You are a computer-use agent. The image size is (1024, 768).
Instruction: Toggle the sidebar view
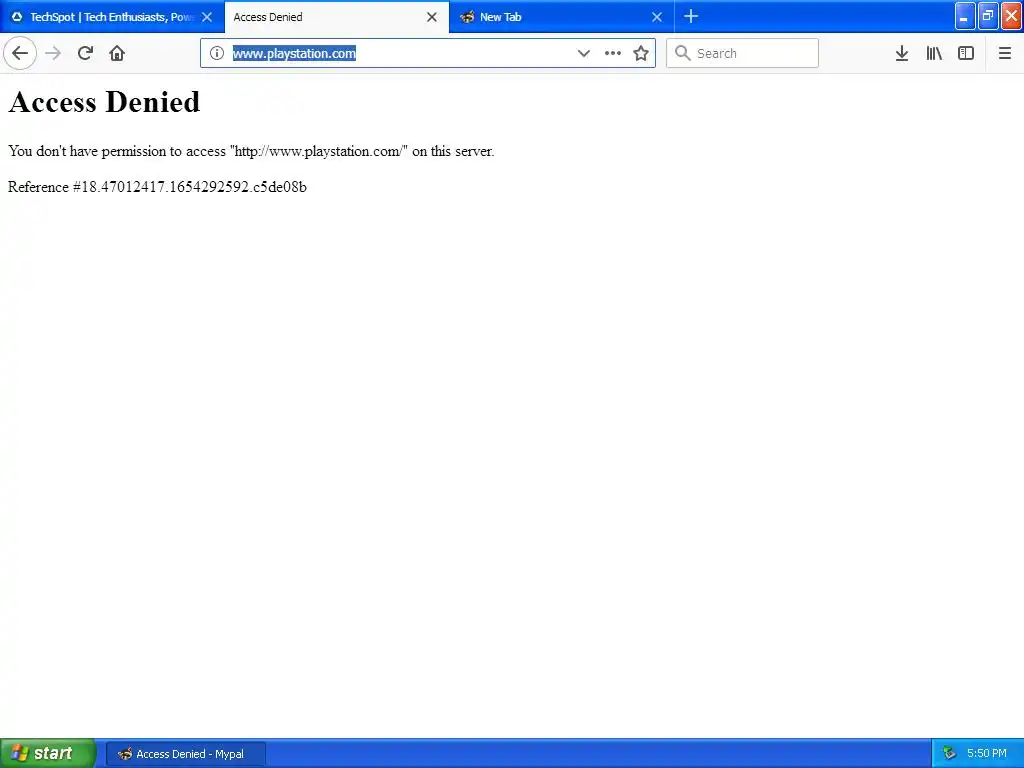click(x=966, y=53)
